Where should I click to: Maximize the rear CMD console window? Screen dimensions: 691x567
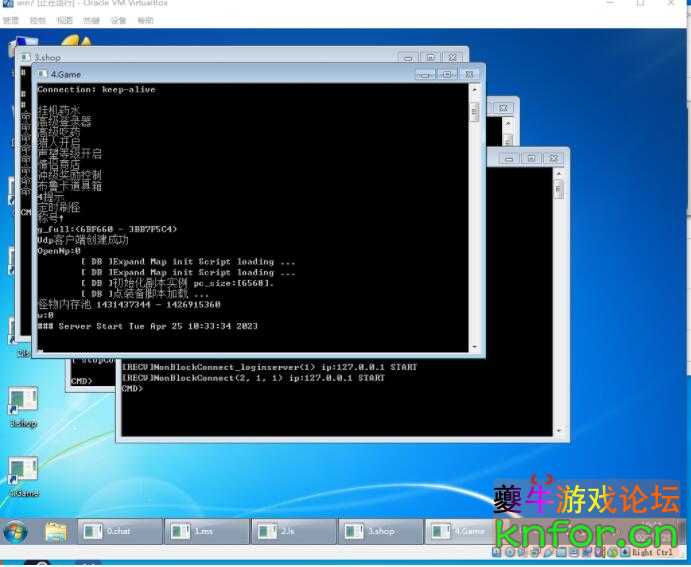(x=531, y=158)
